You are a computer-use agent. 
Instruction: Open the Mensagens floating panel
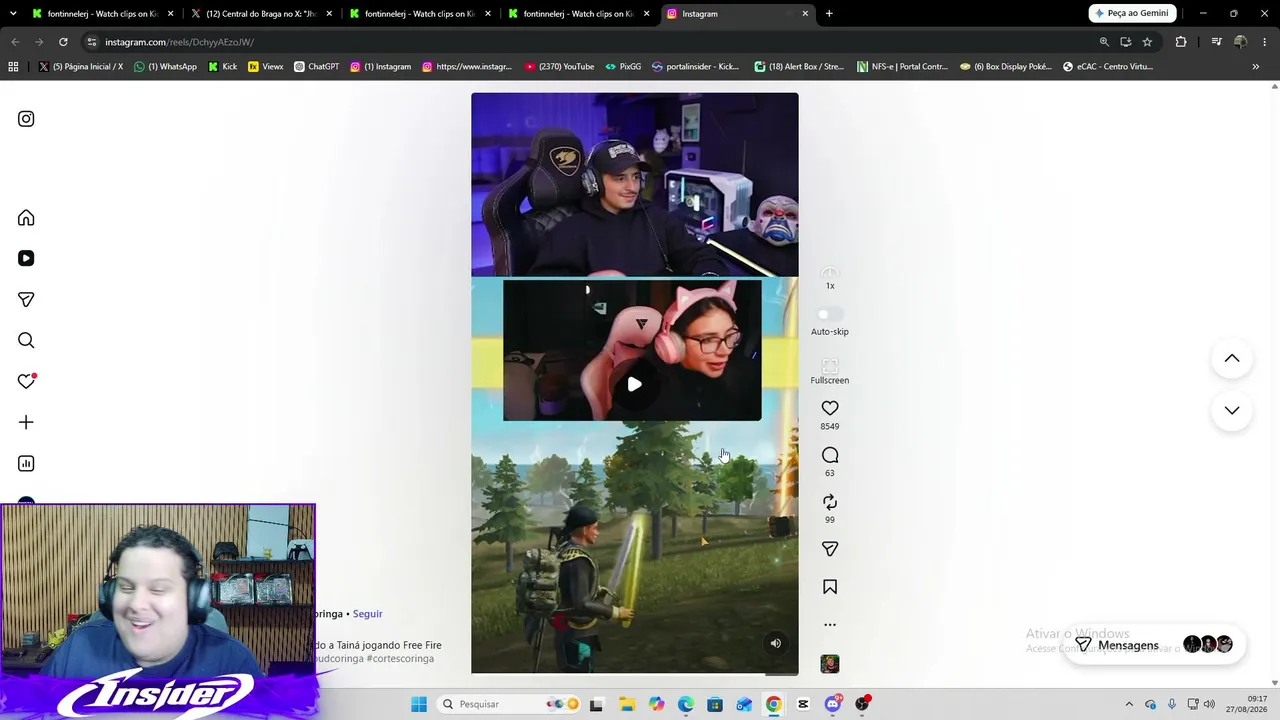tap(1153, 645)
